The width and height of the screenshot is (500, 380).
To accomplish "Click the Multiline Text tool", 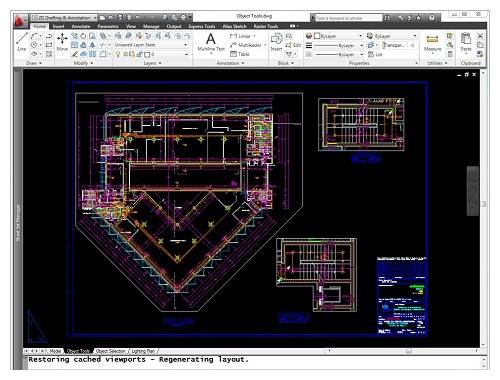I will point(211,42).
